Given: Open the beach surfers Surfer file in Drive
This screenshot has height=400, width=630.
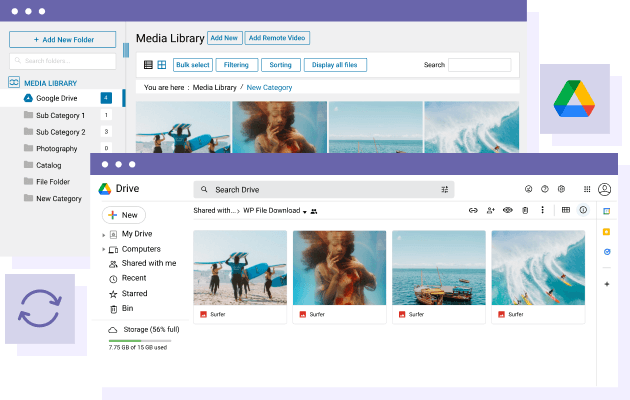Looking at the screenshot, I should pos(240,277).
